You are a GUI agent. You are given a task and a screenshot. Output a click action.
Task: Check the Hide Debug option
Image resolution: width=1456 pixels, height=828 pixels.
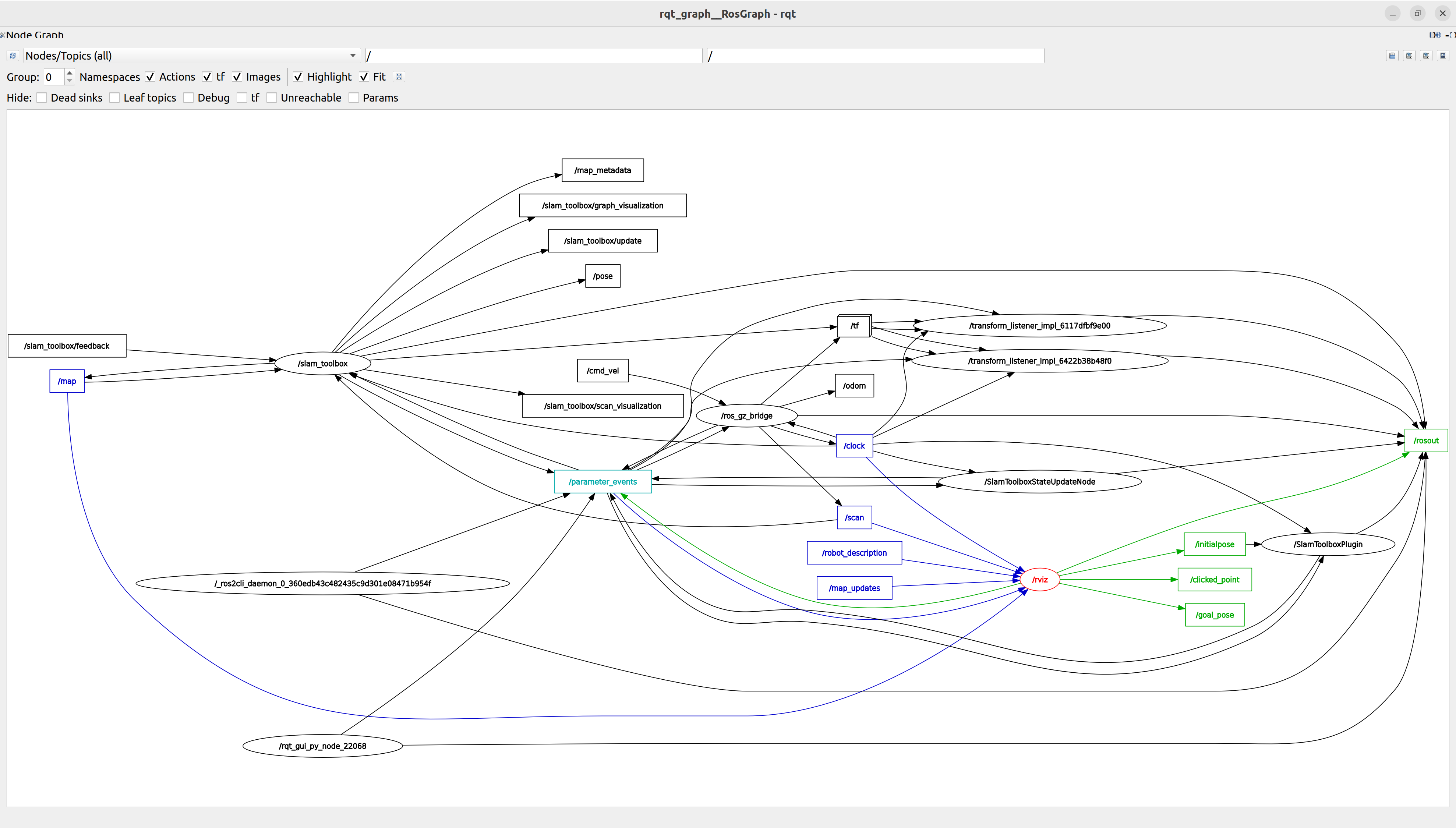point(189,98)
